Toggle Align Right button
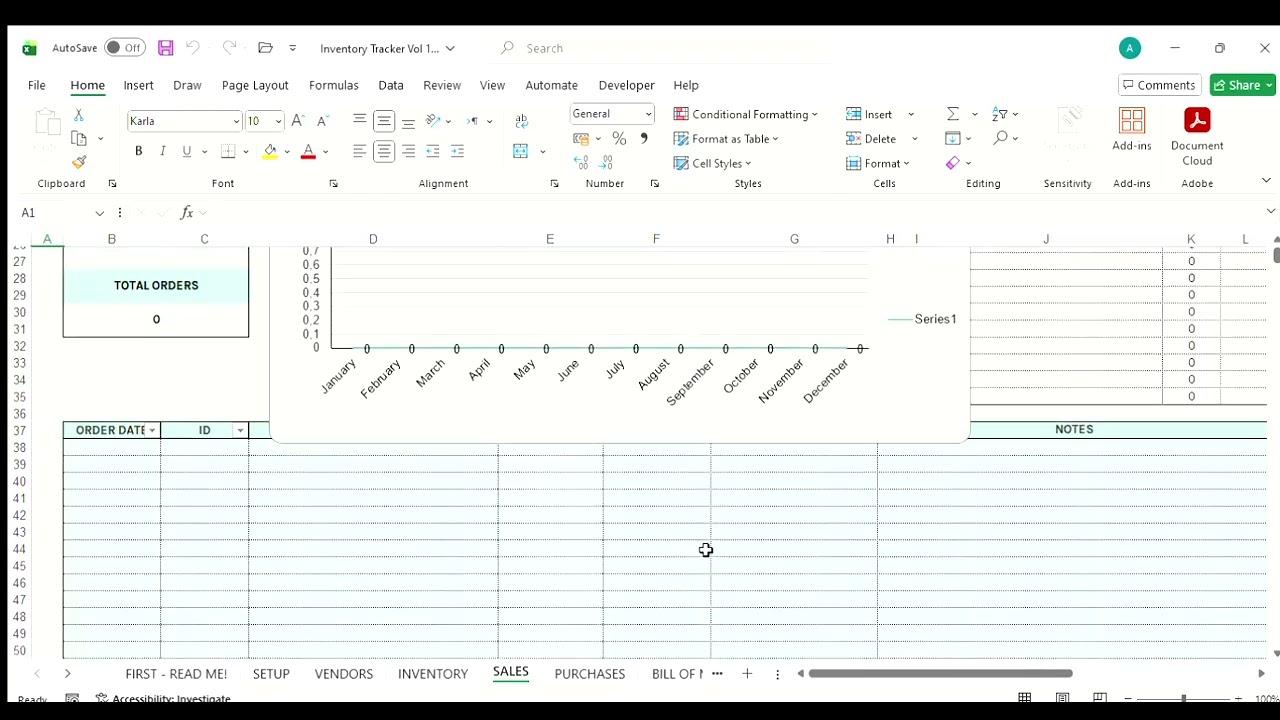Viewport: 1280px width, 720px height. (x=408, y=151)
